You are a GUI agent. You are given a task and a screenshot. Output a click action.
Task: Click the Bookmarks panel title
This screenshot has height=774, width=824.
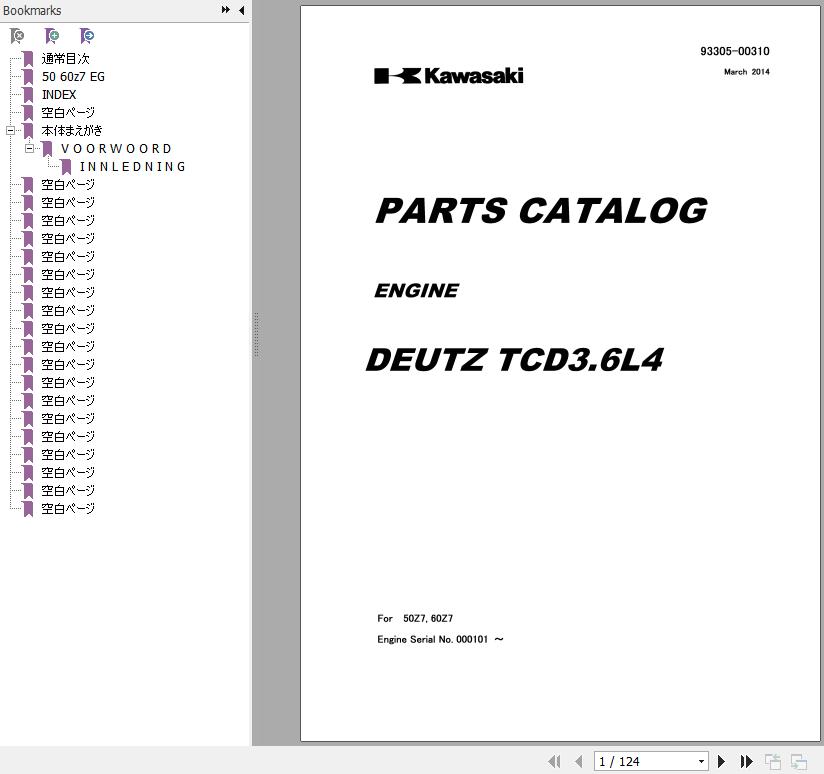(x=32, y=11)
